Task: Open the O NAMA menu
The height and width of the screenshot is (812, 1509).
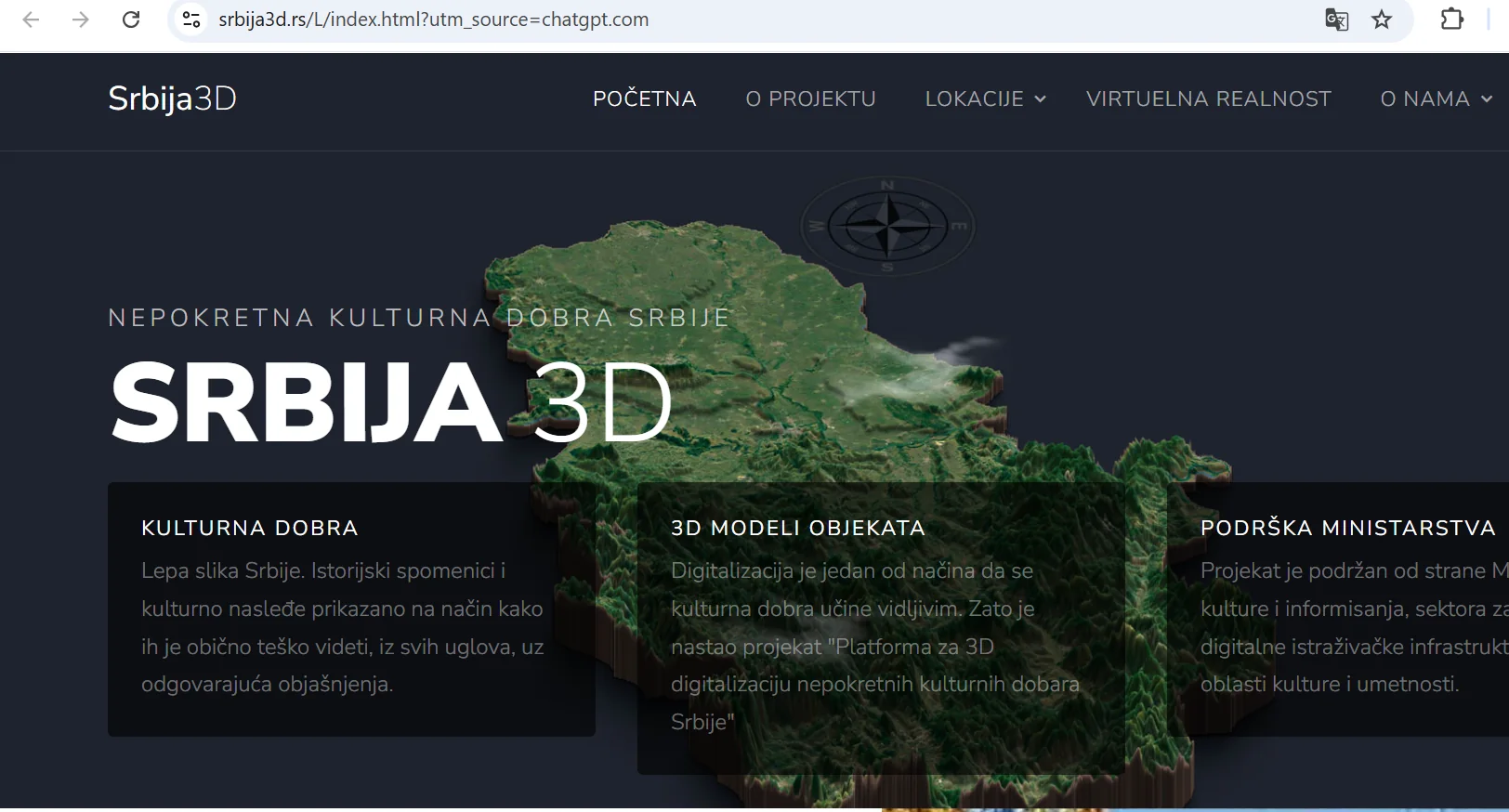Action: pyautogui.click(x=1424, y=98)
